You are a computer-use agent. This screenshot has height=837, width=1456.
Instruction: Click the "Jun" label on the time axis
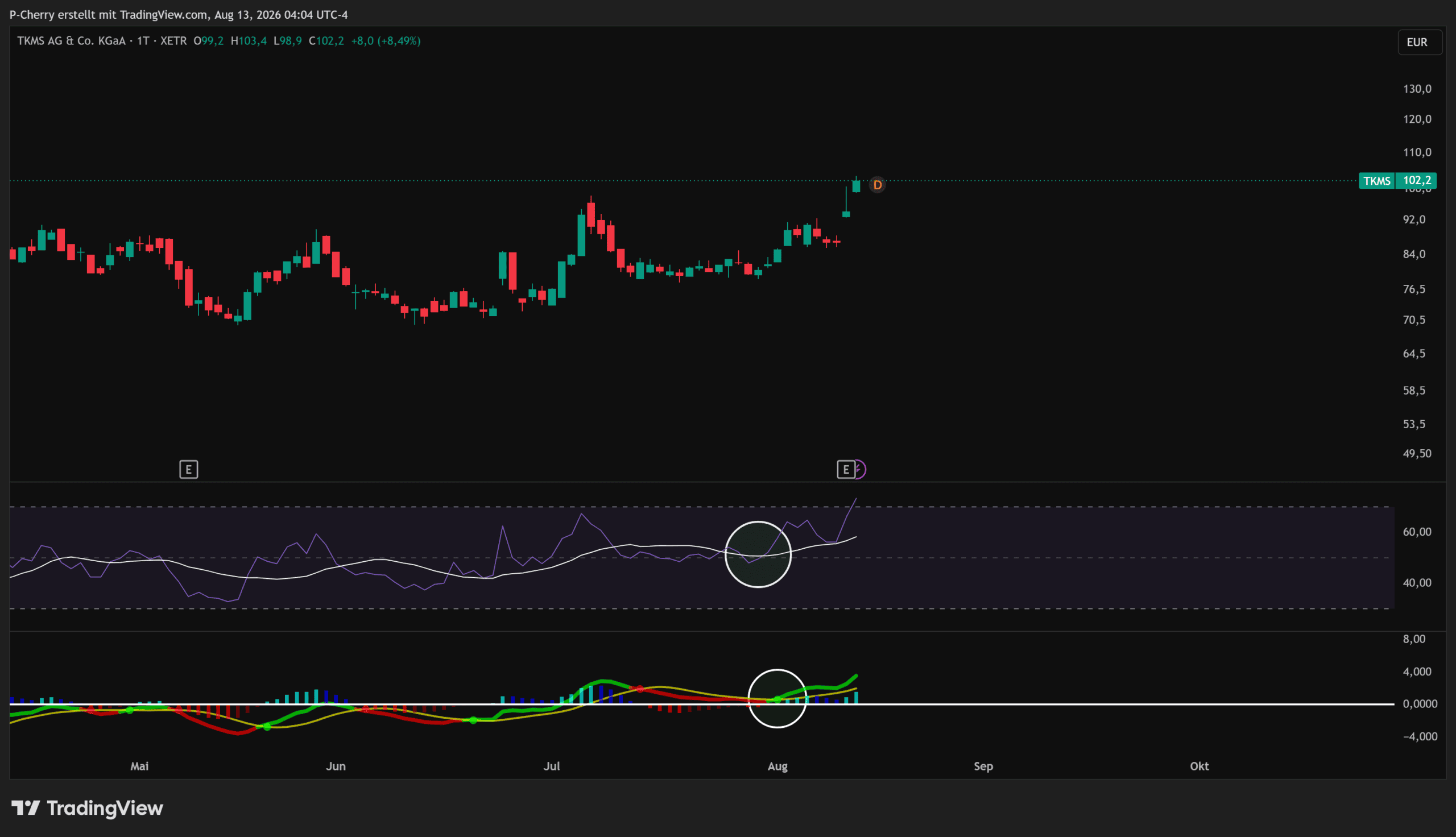(x=336, y=766)
